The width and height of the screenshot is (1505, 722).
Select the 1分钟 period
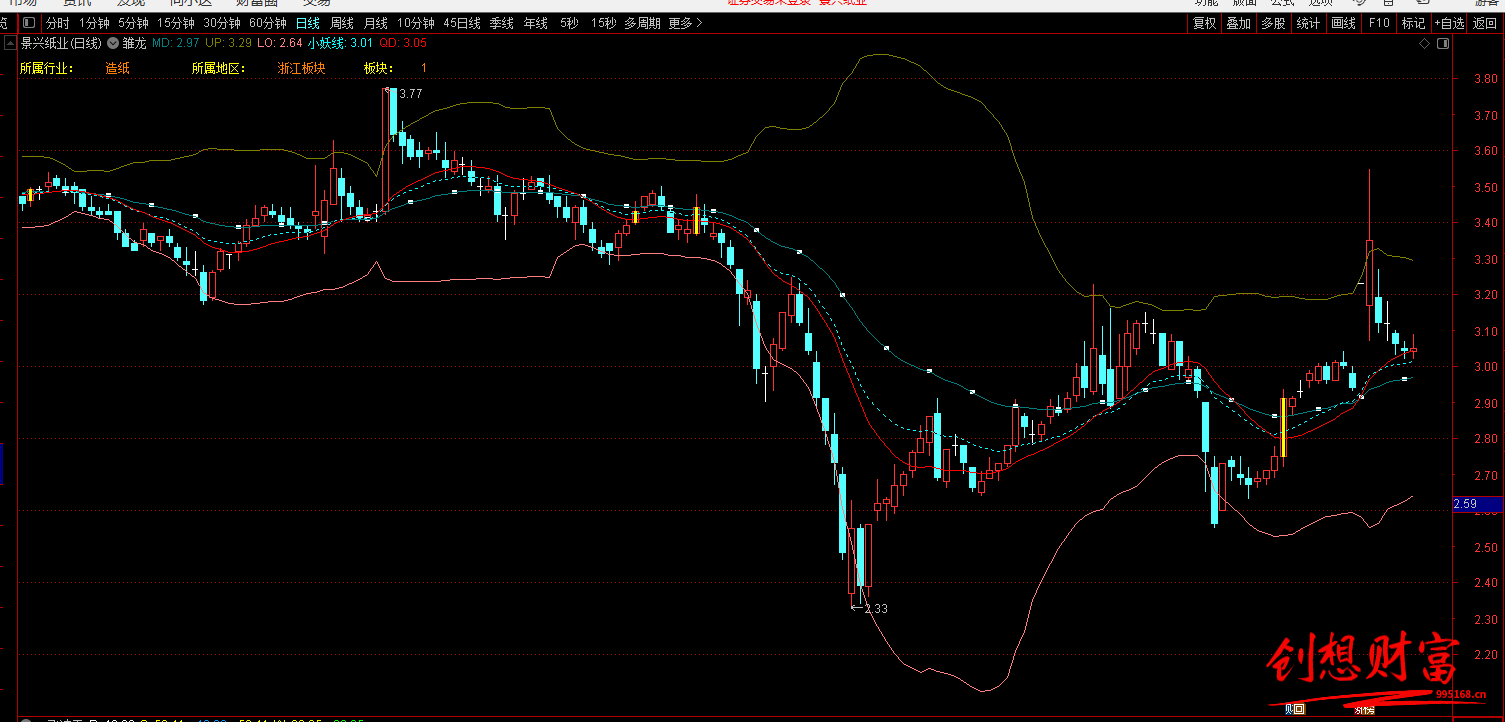[x=94, y=23]
